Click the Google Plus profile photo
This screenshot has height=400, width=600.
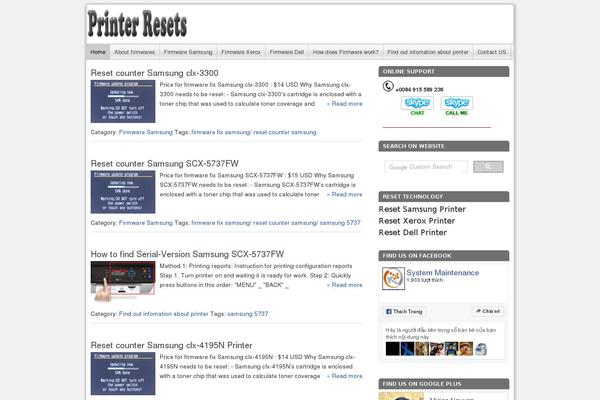401,396
